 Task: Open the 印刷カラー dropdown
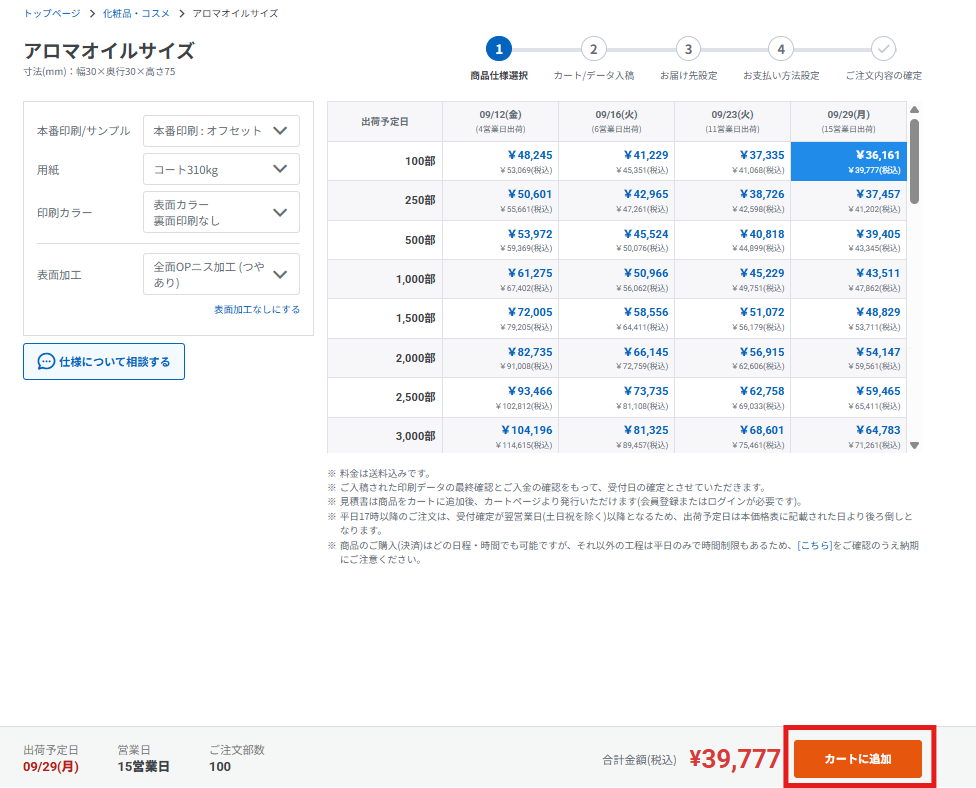coord(221,212)
